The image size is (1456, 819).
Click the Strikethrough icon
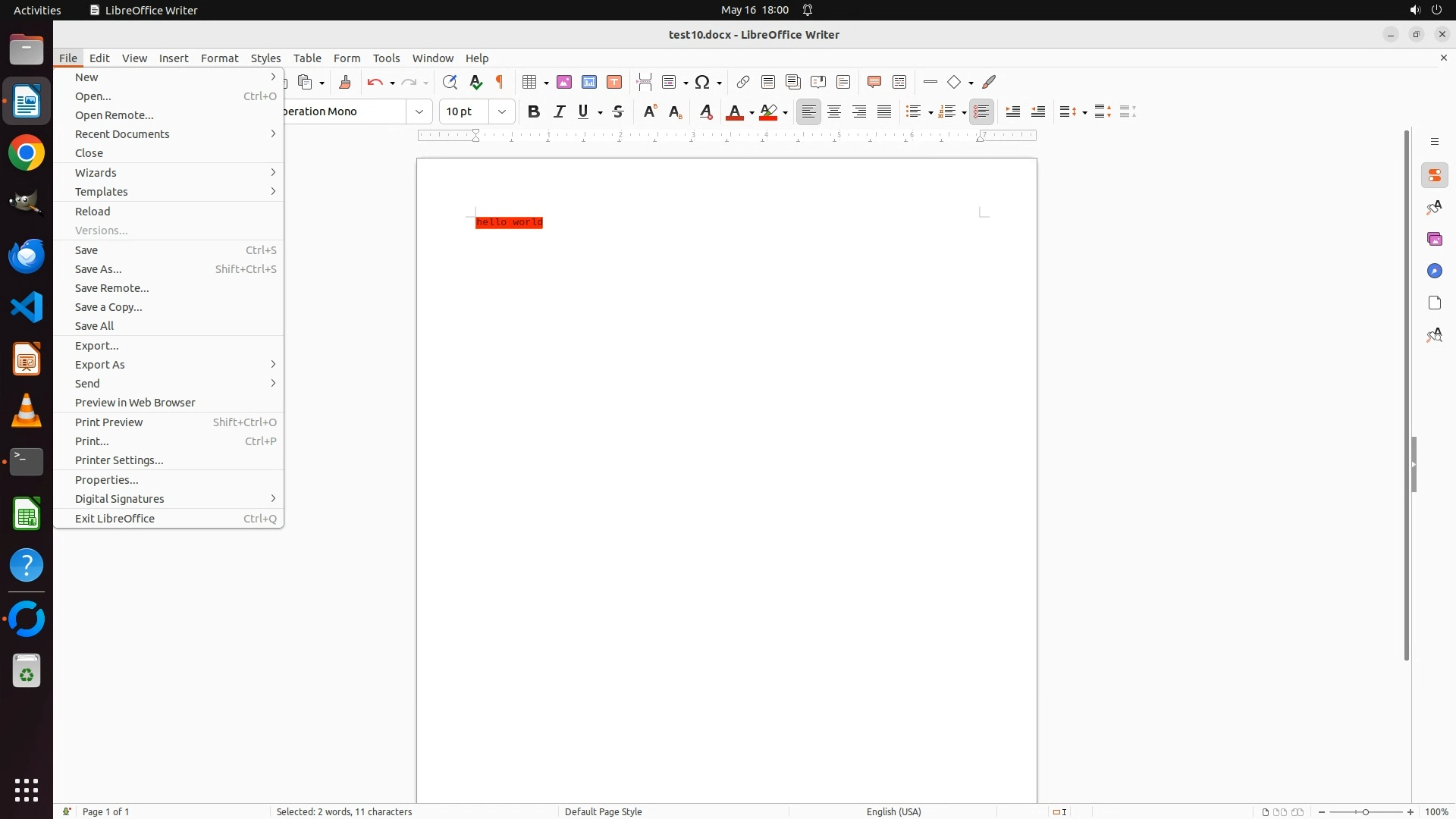coord(618,111)
